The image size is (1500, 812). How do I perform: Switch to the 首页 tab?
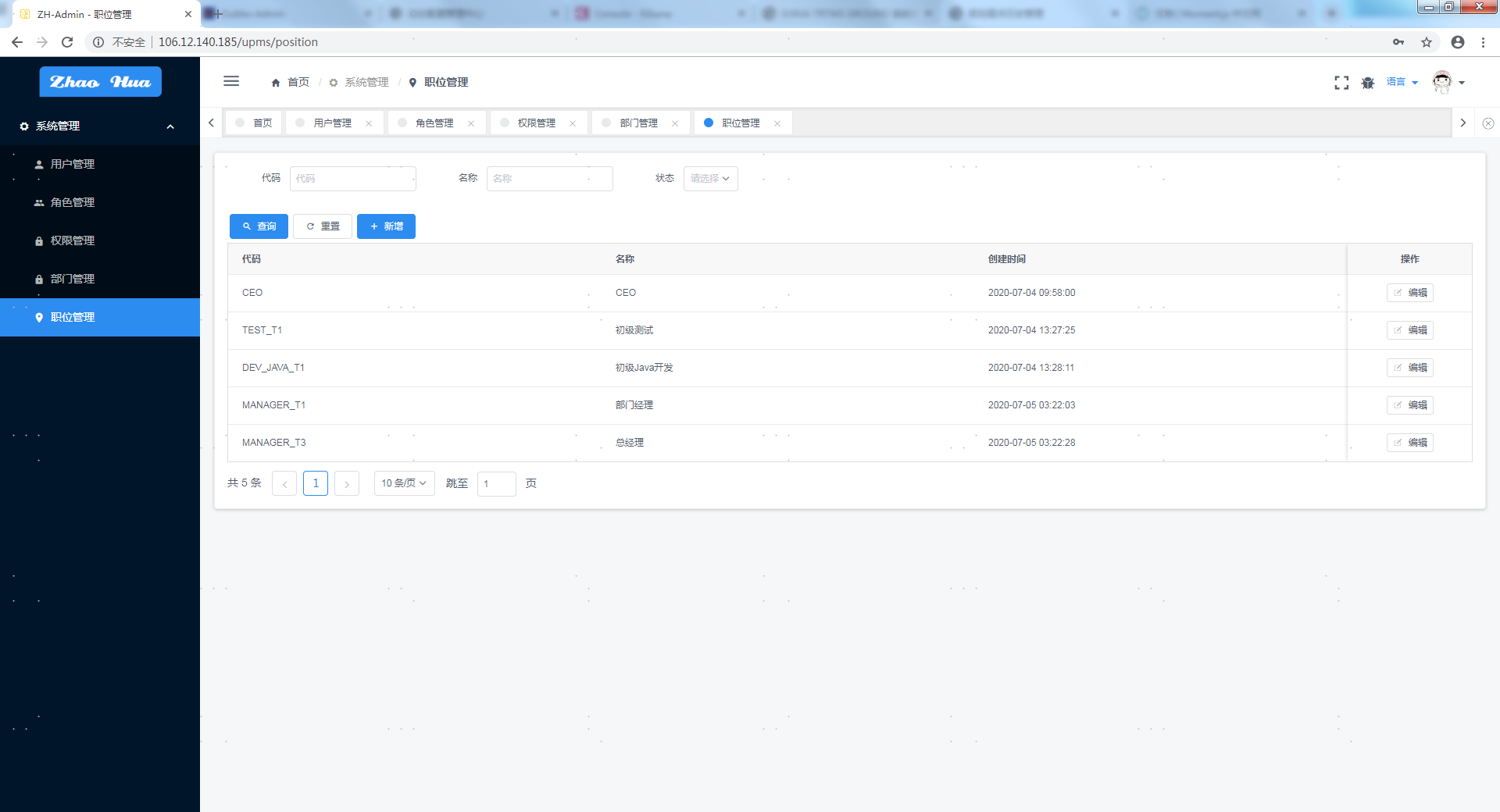(254, 123)
